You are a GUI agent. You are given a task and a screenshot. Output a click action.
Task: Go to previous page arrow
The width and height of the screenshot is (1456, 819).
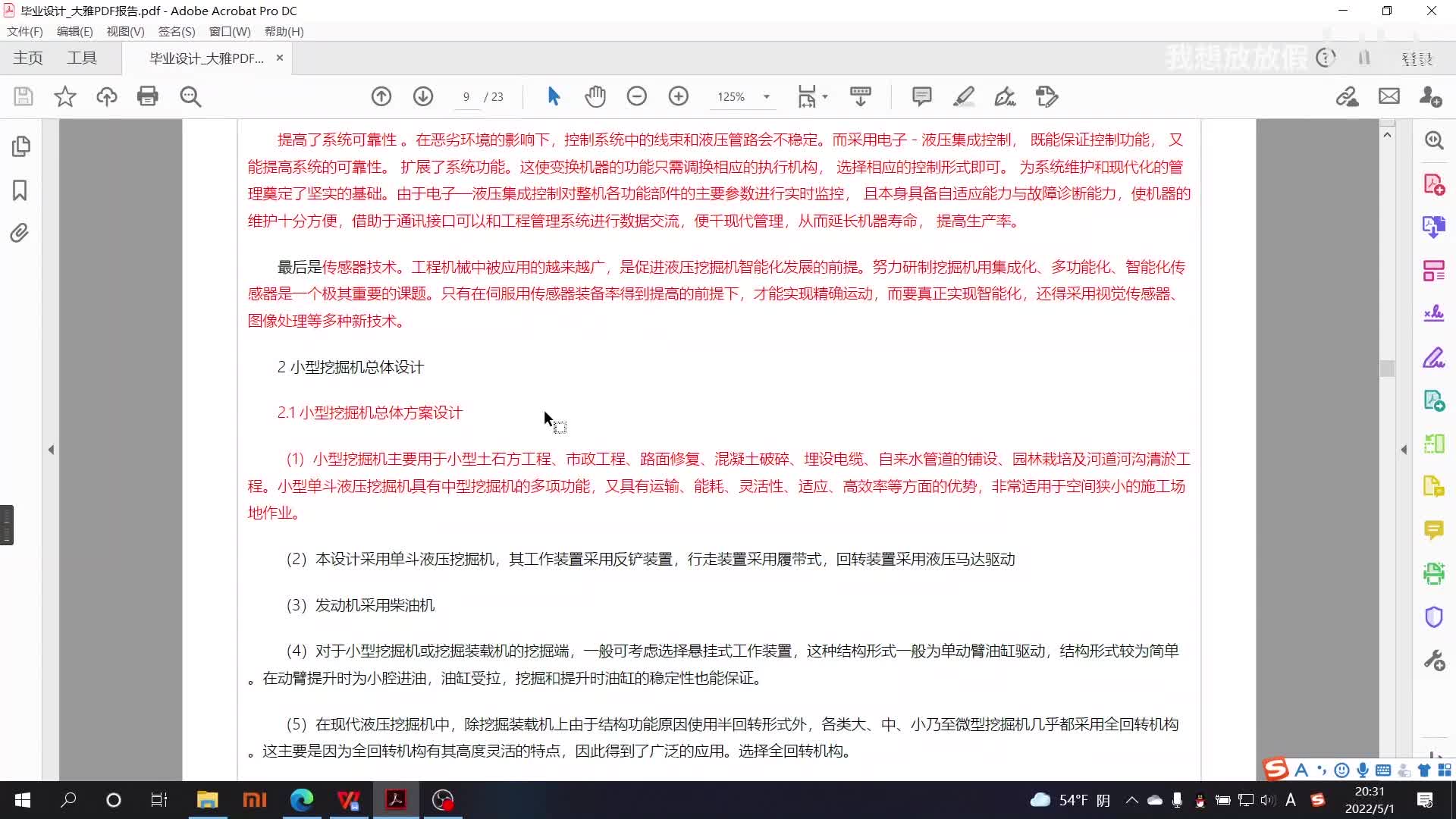point(381,96)
